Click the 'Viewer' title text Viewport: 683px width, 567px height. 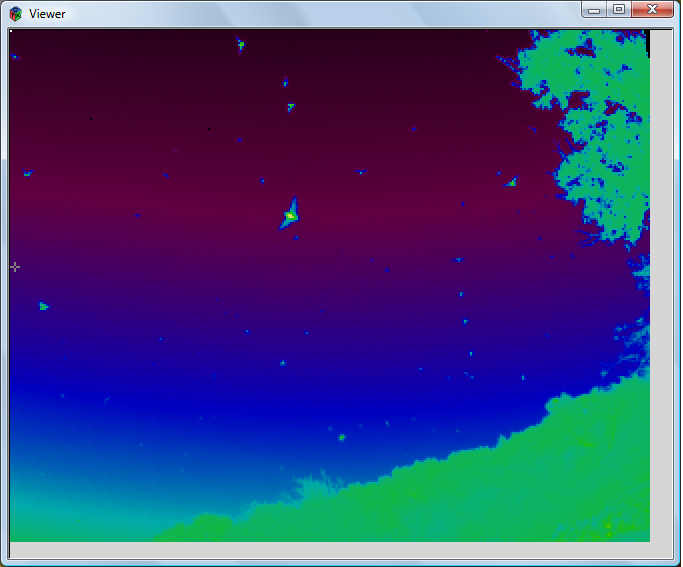[47, 14]
